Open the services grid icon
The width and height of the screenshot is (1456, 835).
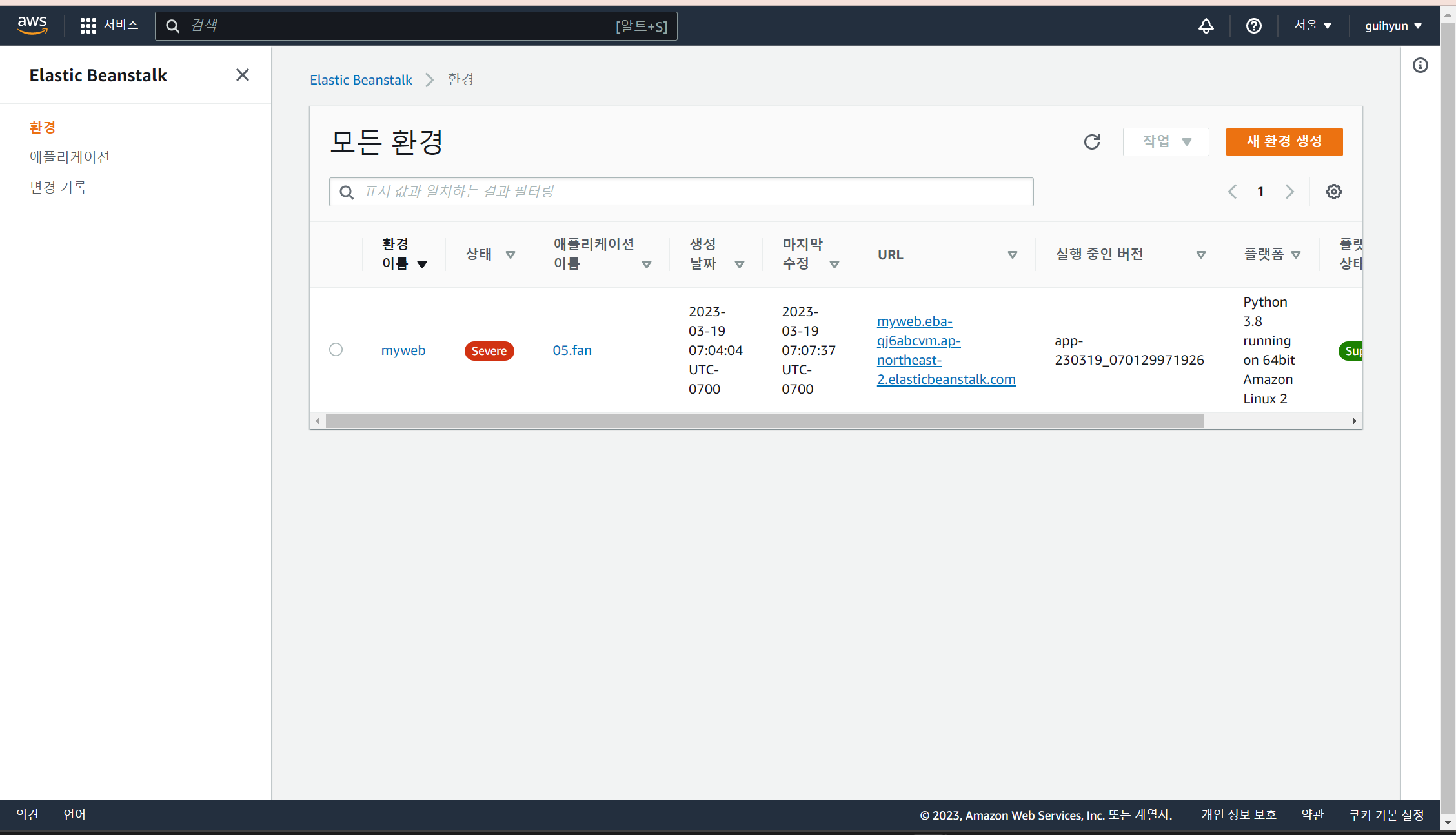(x=88, y=26)
